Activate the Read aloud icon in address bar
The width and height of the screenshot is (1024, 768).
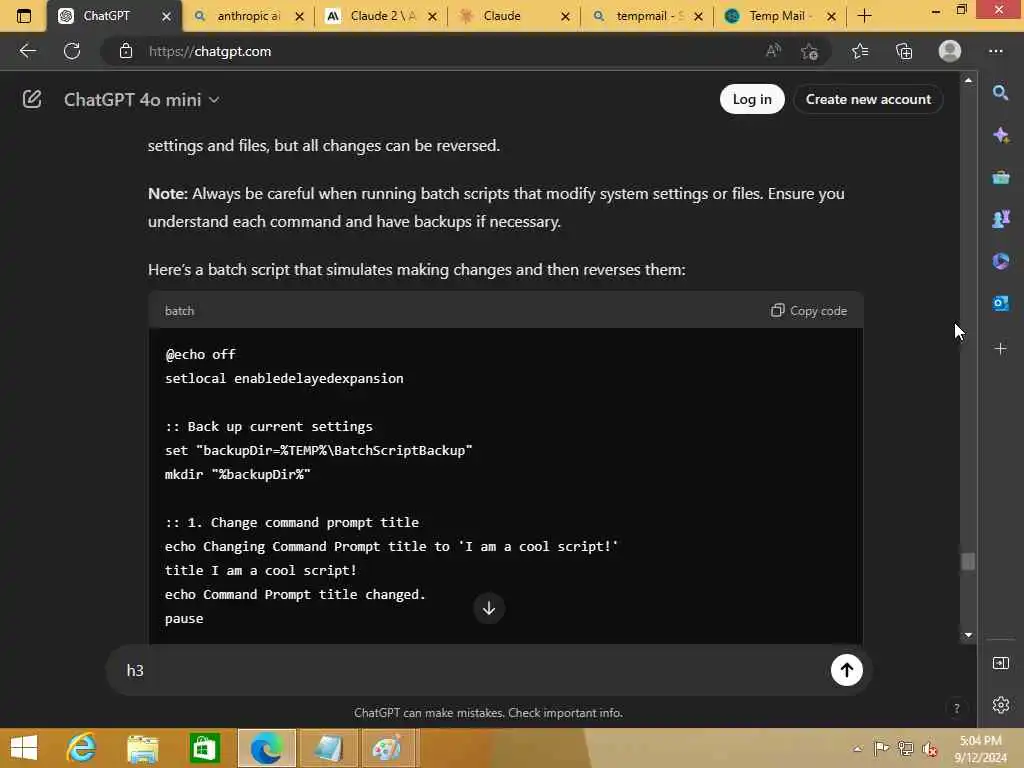click(773, 51)
